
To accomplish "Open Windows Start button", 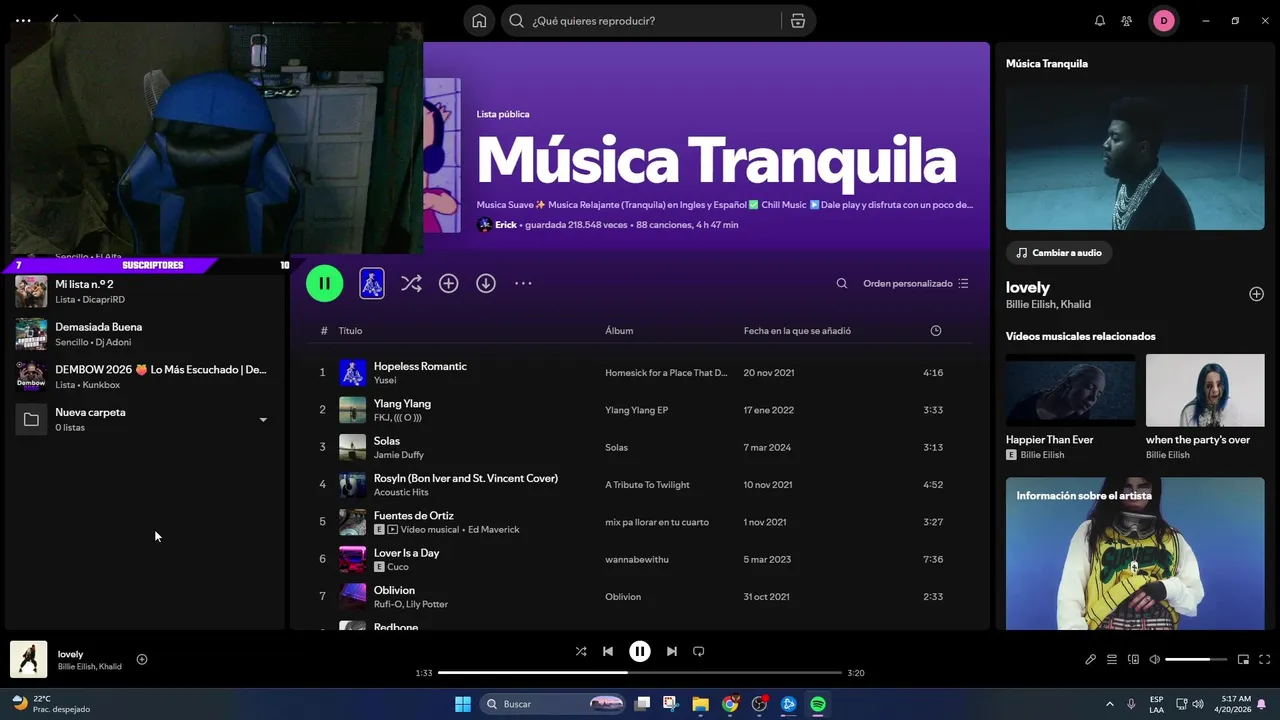I will 463,704.
